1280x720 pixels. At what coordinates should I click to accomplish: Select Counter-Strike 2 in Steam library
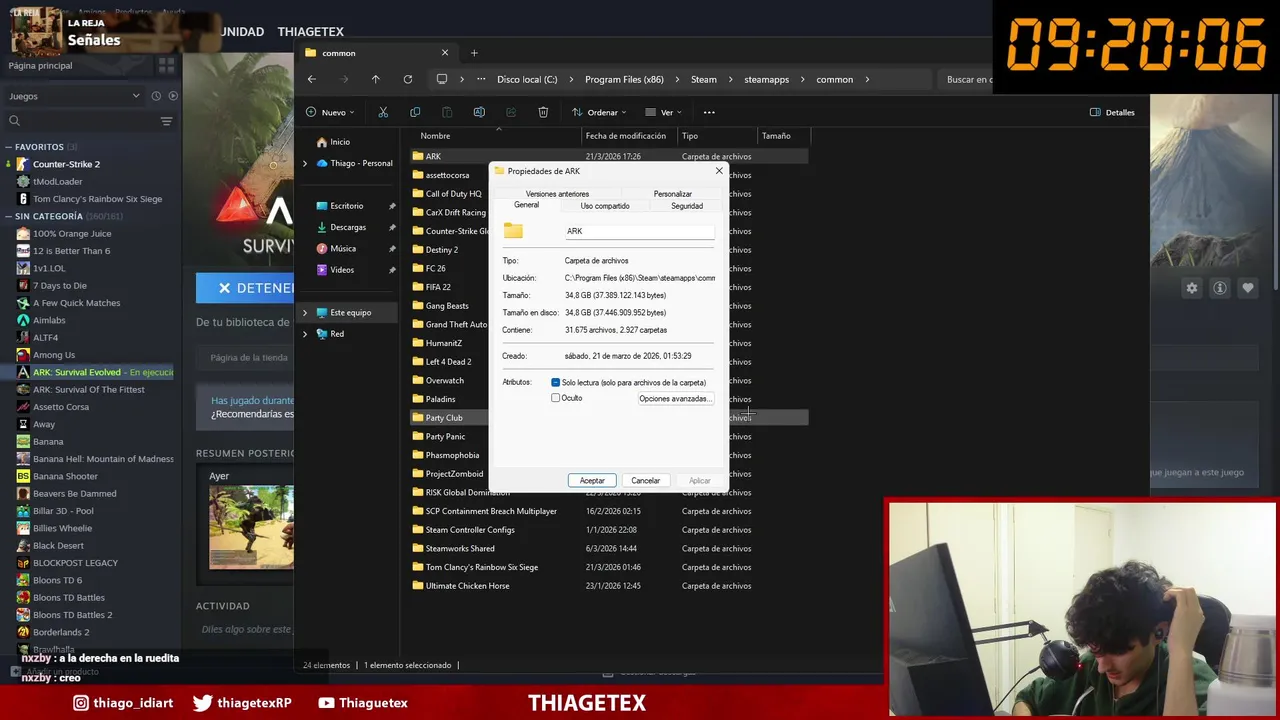click(66, 164)
